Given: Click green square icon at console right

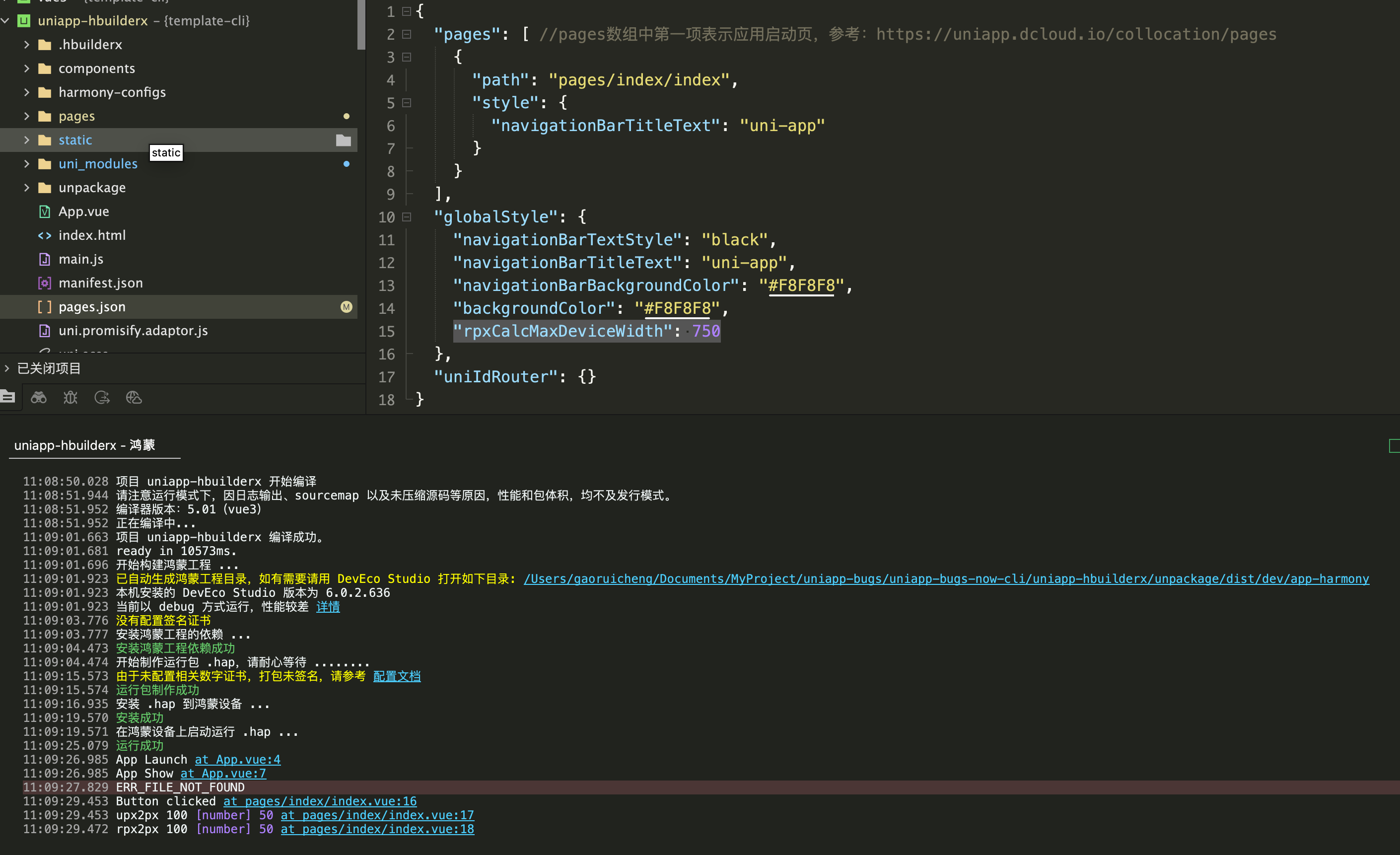Looking at the screenshot, I should coord(1395,445).
